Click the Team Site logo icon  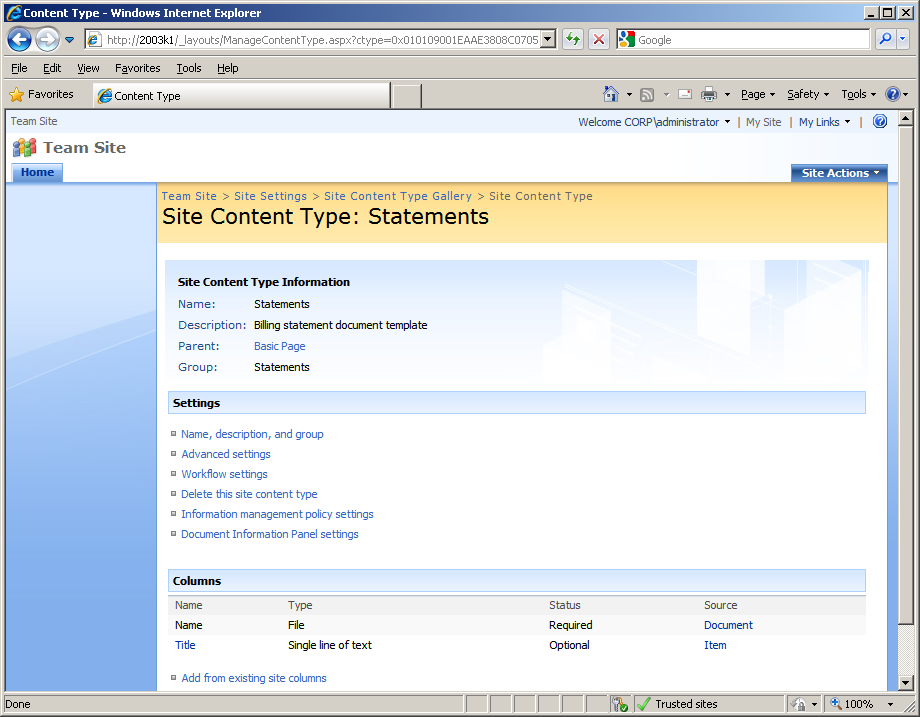[24, 147]
